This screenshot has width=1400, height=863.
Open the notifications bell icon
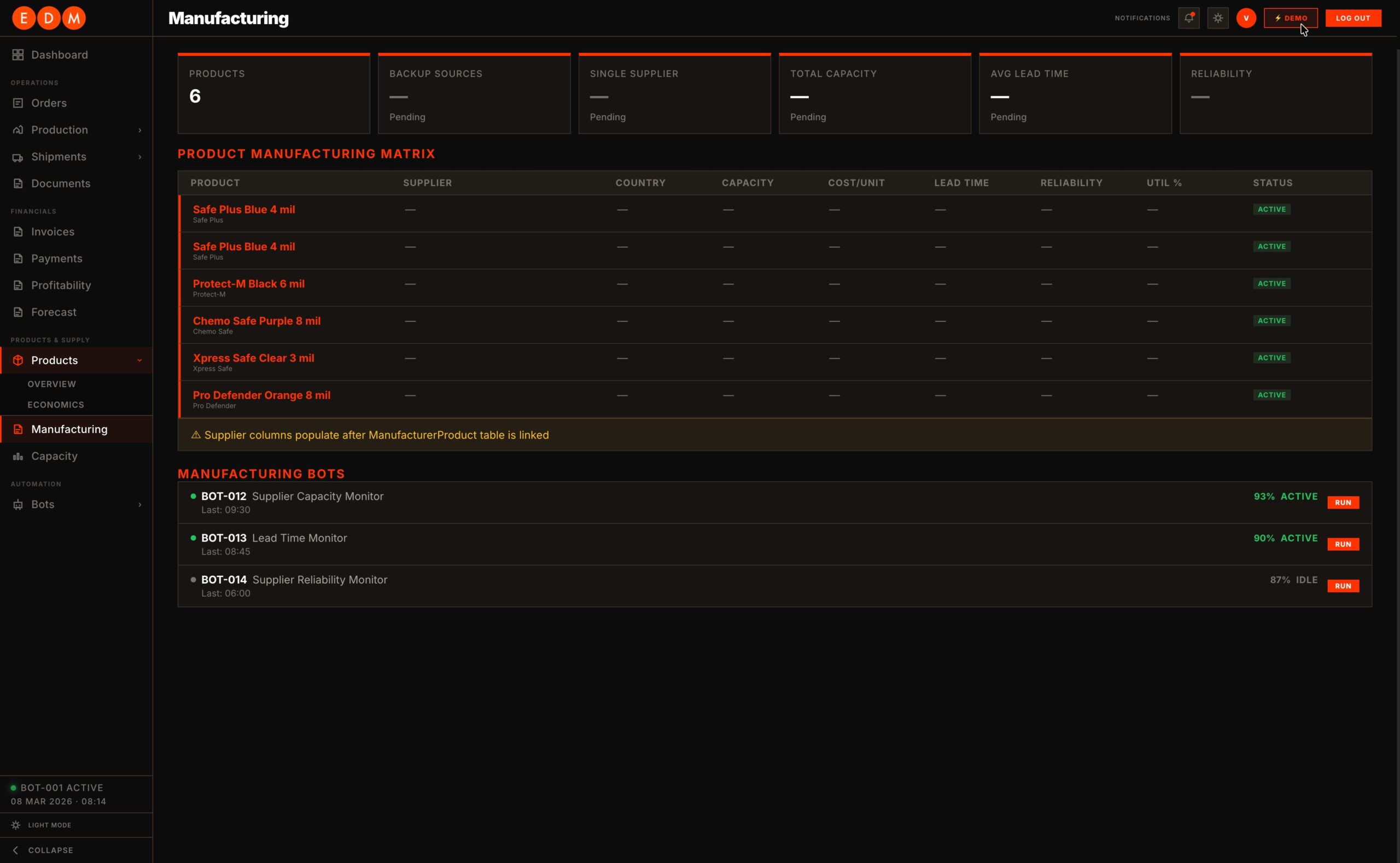coord(1189,18)
